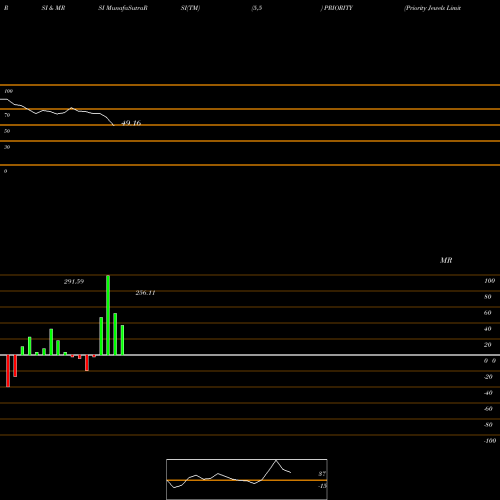Click the PRIORITY symbol text in header

(338, 8)
